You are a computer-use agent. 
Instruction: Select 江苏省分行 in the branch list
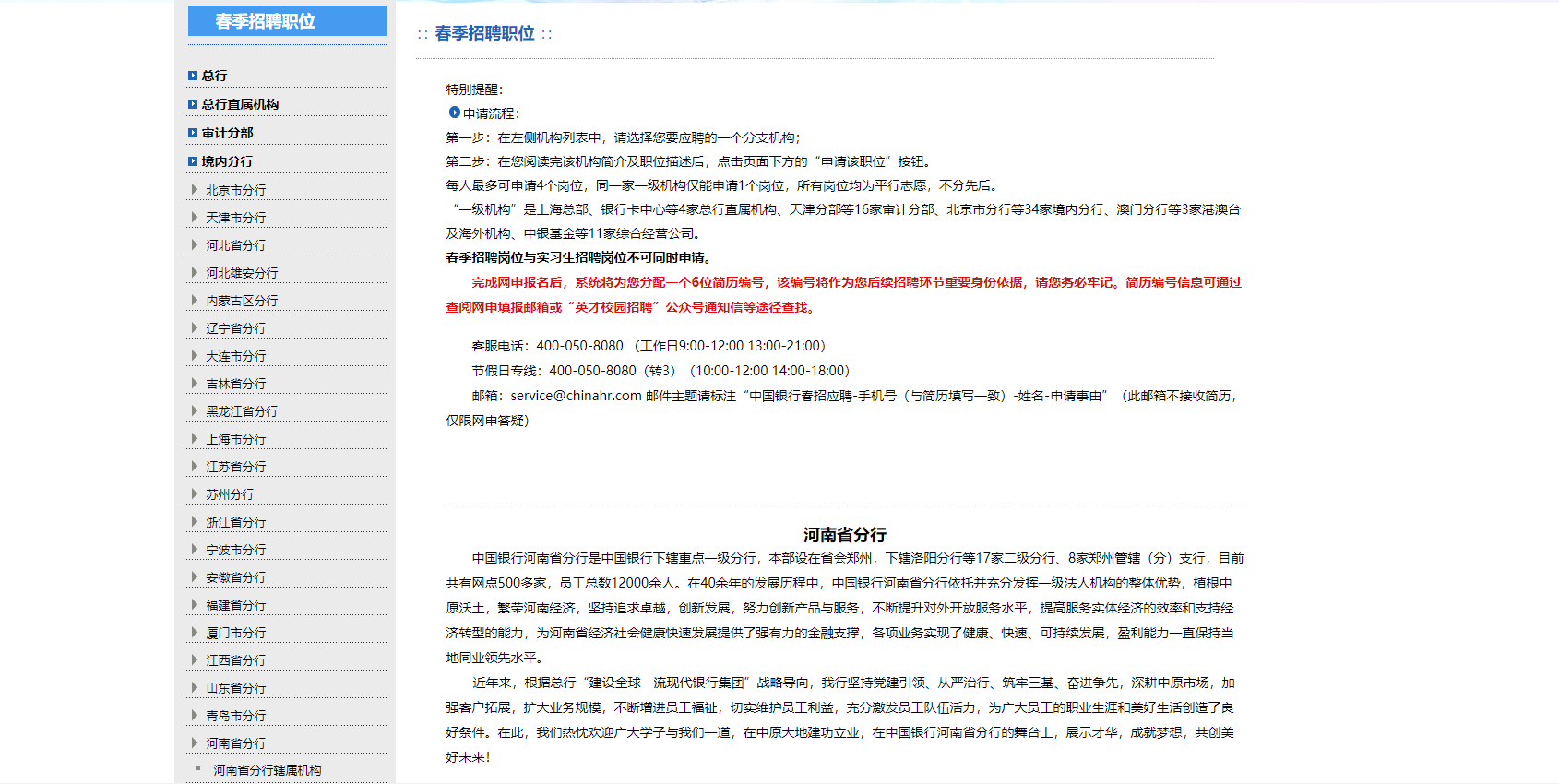pyautogui.click(x=235, y=467)
